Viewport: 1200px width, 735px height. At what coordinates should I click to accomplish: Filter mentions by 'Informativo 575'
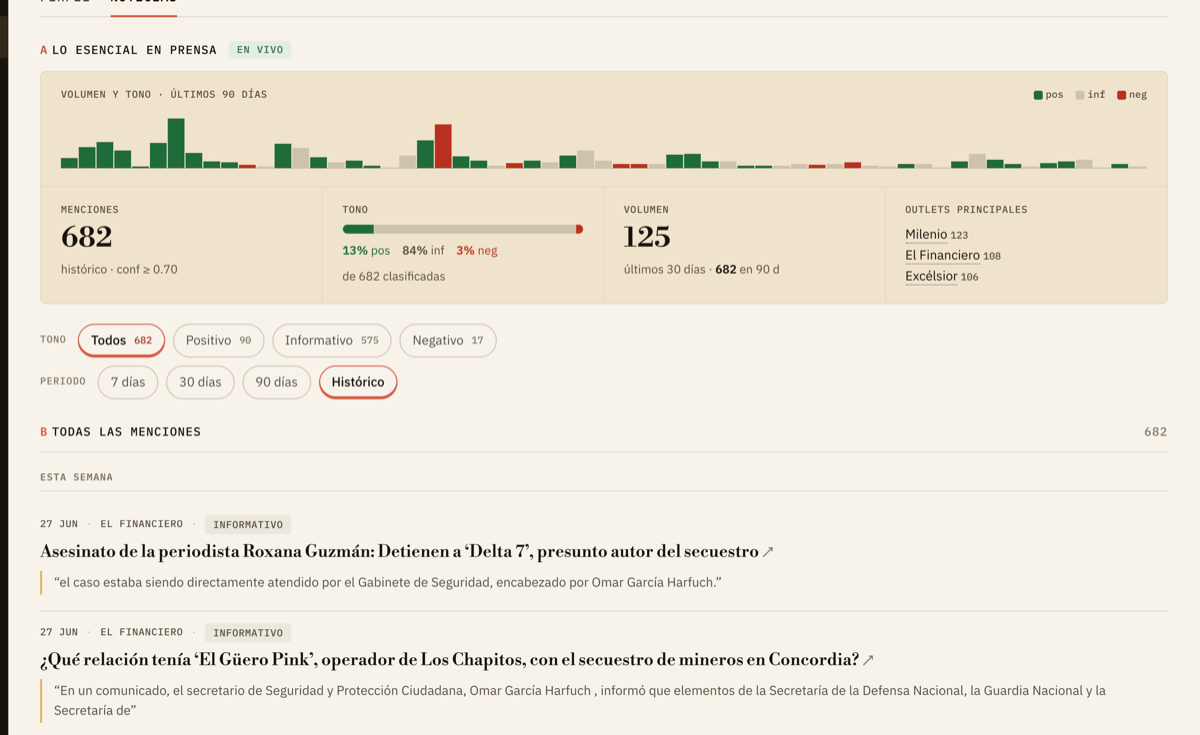tap(331, 340)
